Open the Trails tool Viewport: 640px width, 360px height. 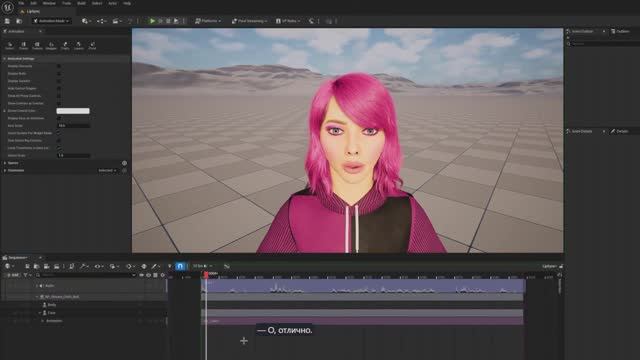pos(65,45)
